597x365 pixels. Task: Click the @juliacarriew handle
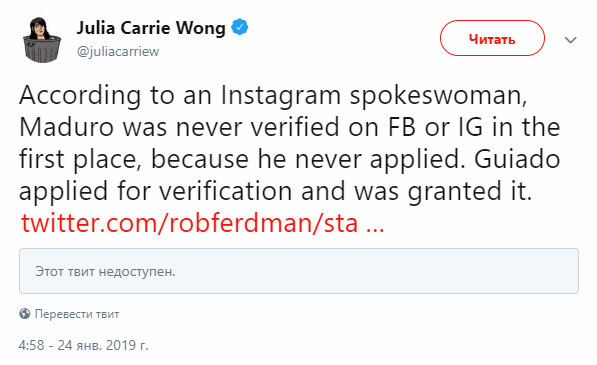[x=118, y=51]
